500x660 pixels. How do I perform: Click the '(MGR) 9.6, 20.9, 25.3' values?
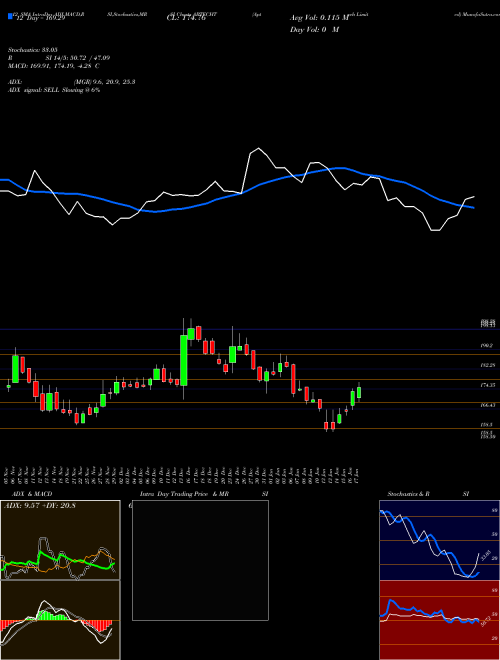click(x=105, y=82)
